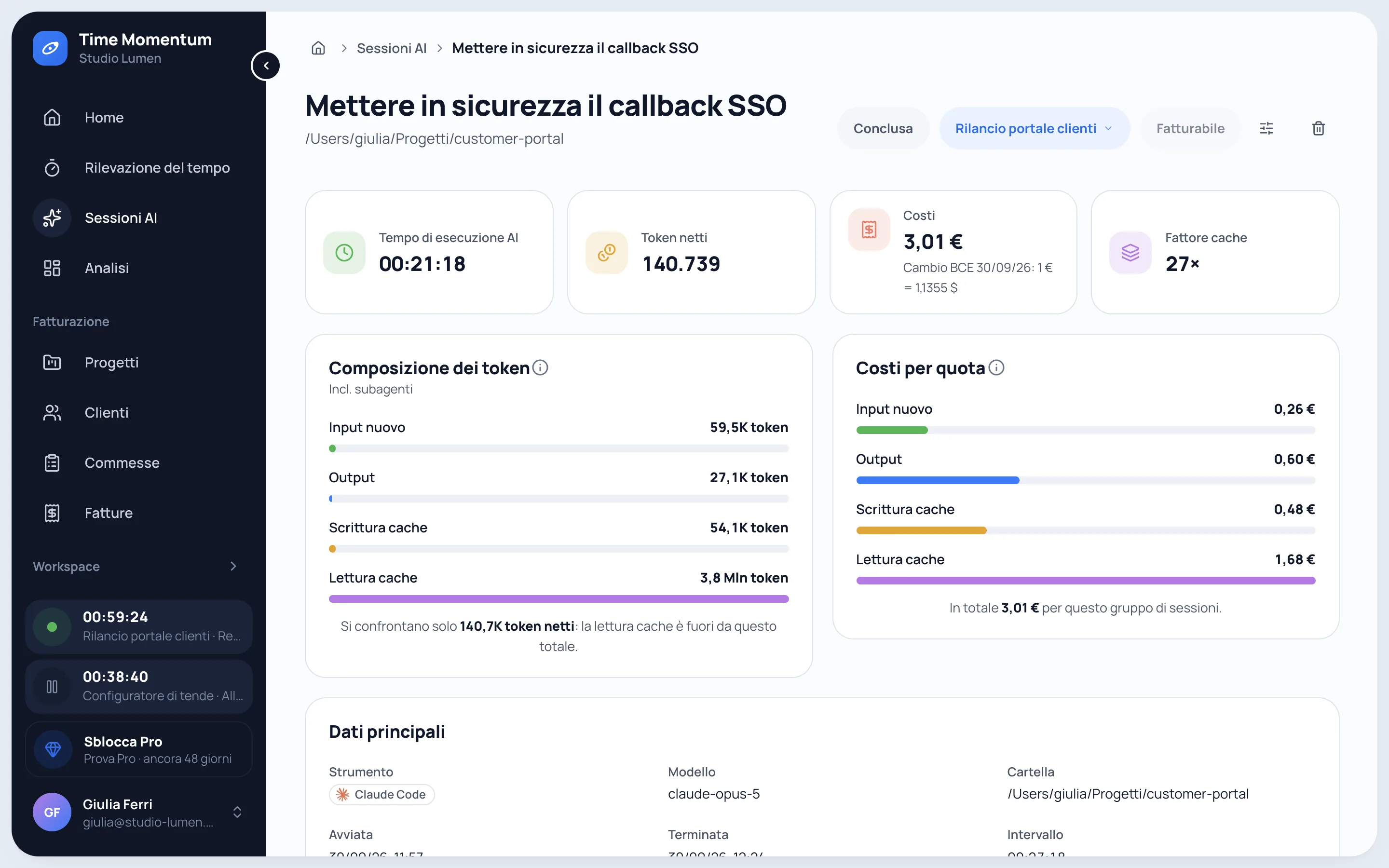
Task: Open Analisi in the sidebar
Action: coord(139,268)
